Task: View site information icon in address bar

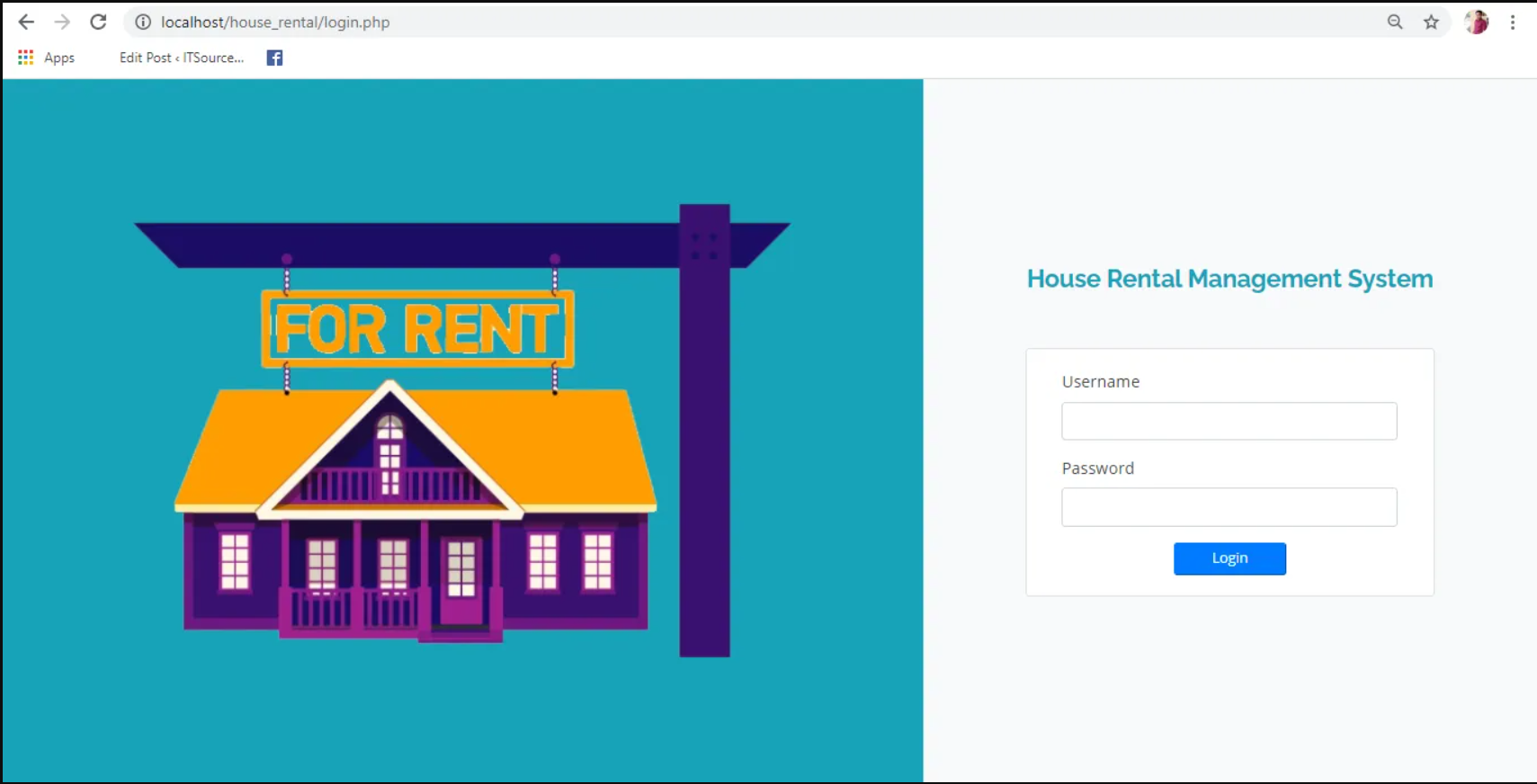Action: click(x=143, y=22)
